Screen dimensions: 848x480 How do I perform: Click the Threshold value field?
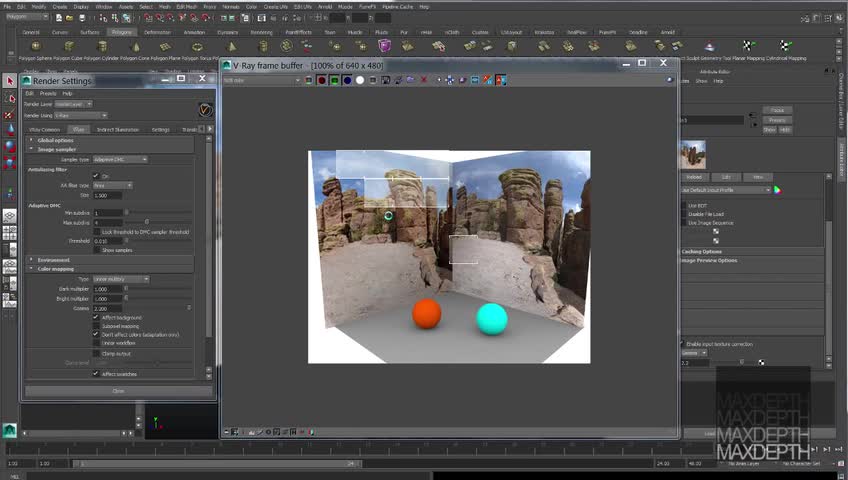[x=108, y=241]
